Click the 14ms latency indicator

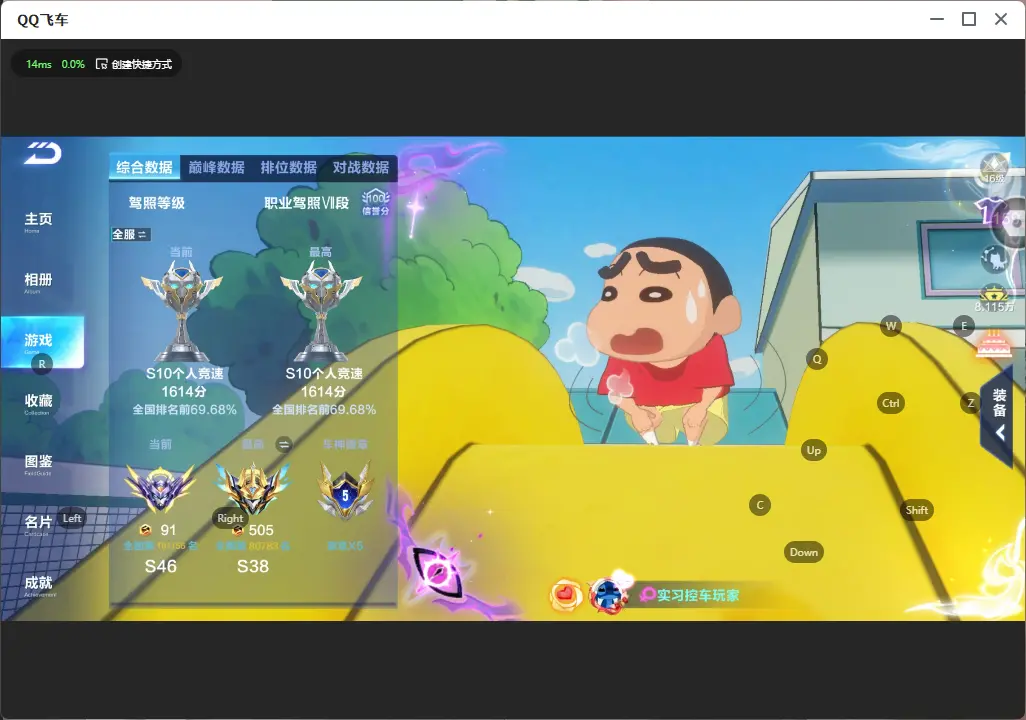pos(39,64)
